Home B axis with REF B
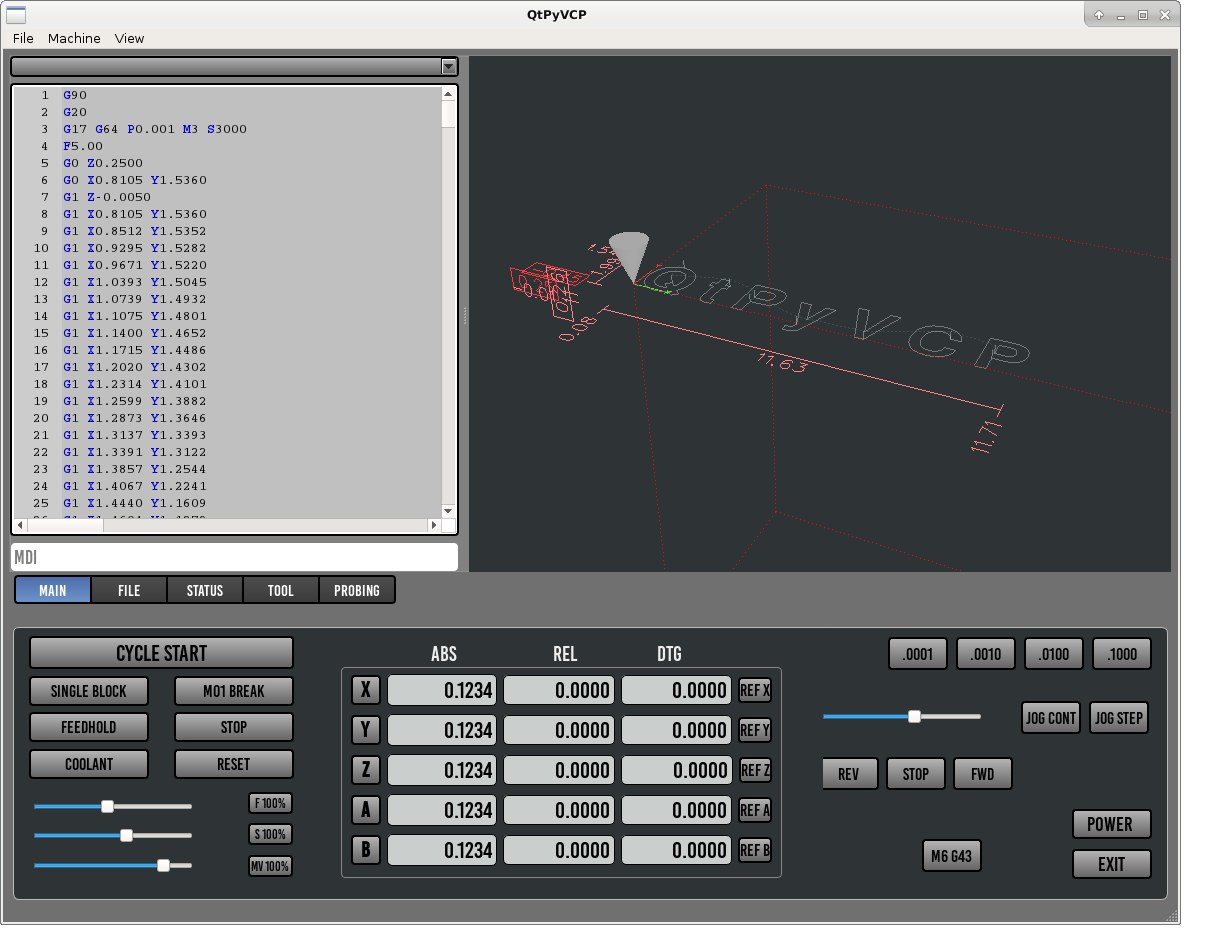Viewport: 1207px width, 937px height. pos(755,850)
